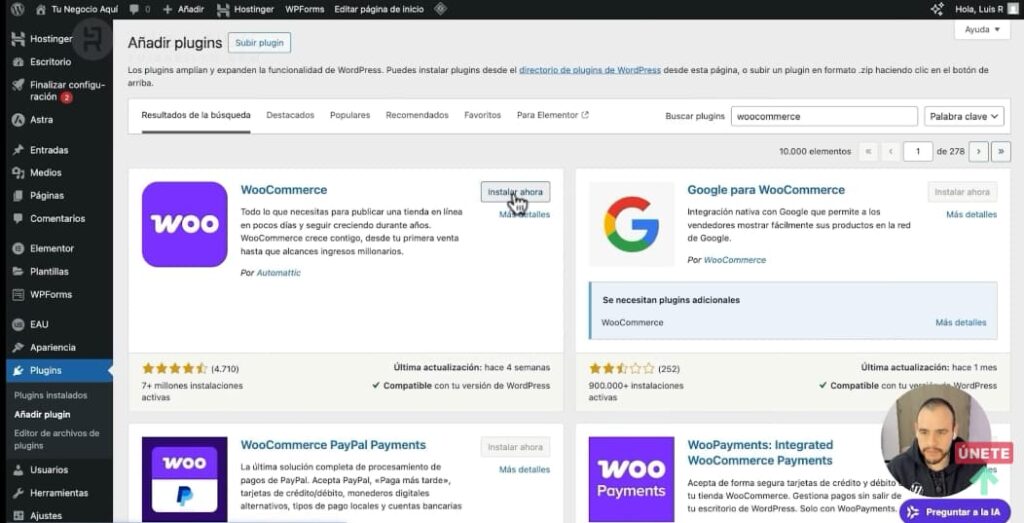Click the WooCommerce purple woo logo
Viewport: 1024px width, 523px height.
(185, 224)
